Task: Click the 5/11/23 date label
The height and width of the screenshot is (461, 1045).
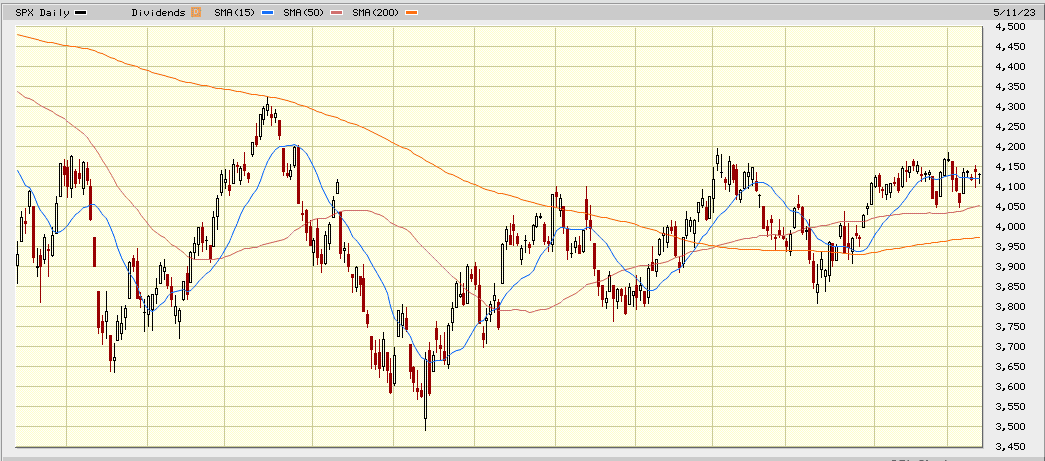Action: tap(1018, 11)
